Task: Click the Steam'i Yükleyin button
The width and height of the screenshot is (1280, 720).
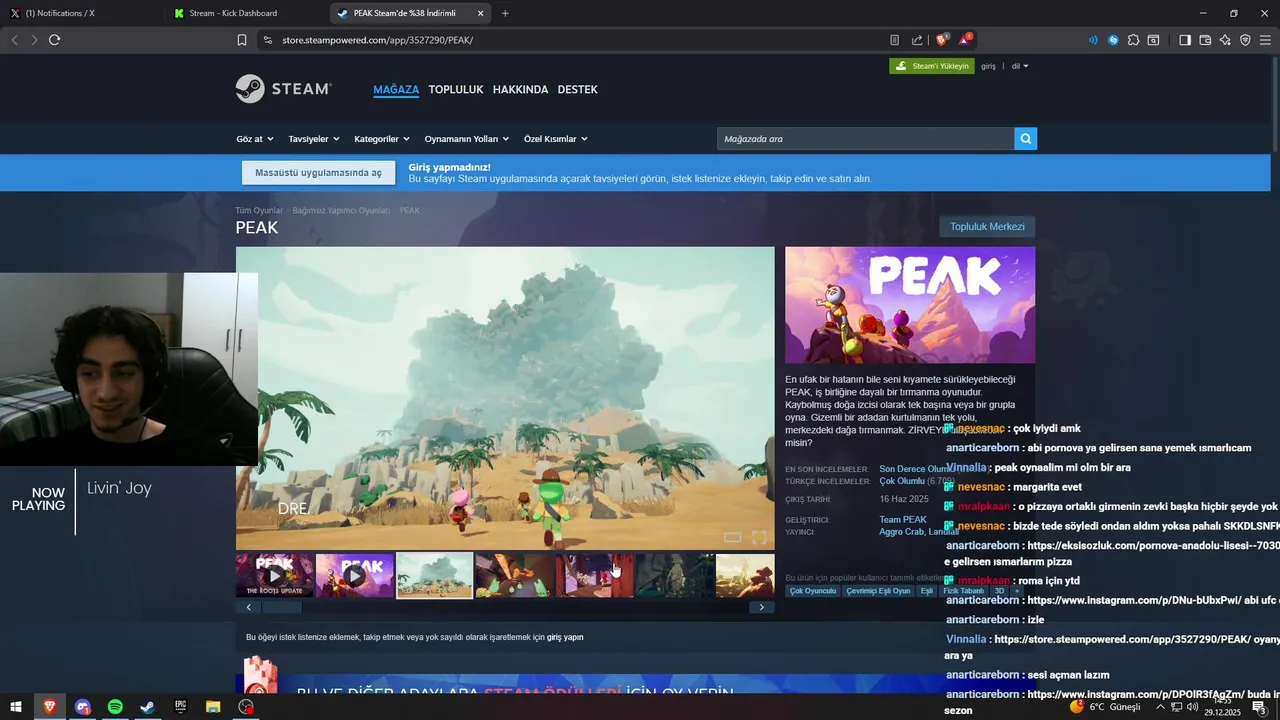Action: pyautogui.click(x=931, y=66)
